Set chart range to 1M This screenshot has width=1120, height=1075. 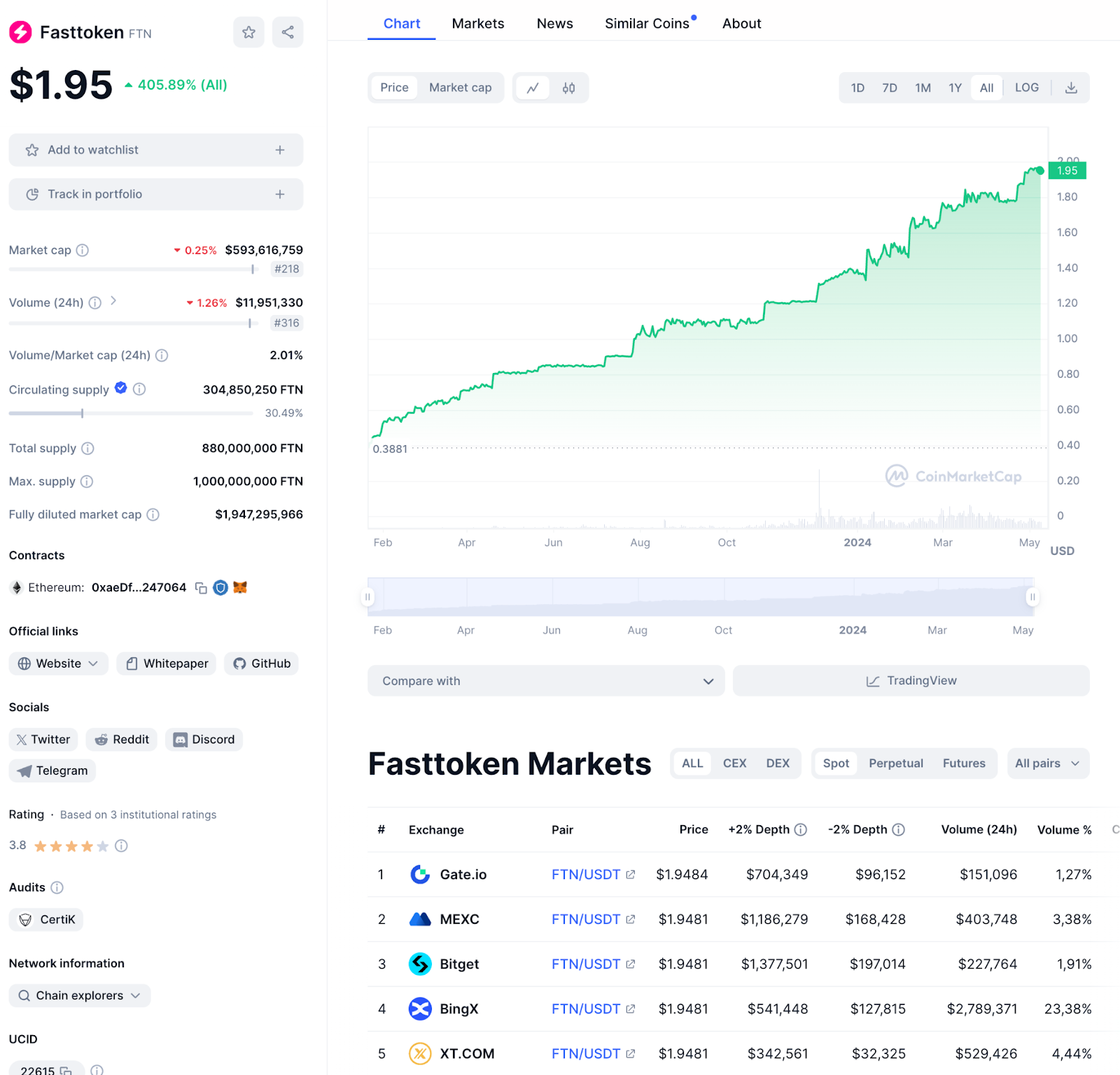[923, 88]
